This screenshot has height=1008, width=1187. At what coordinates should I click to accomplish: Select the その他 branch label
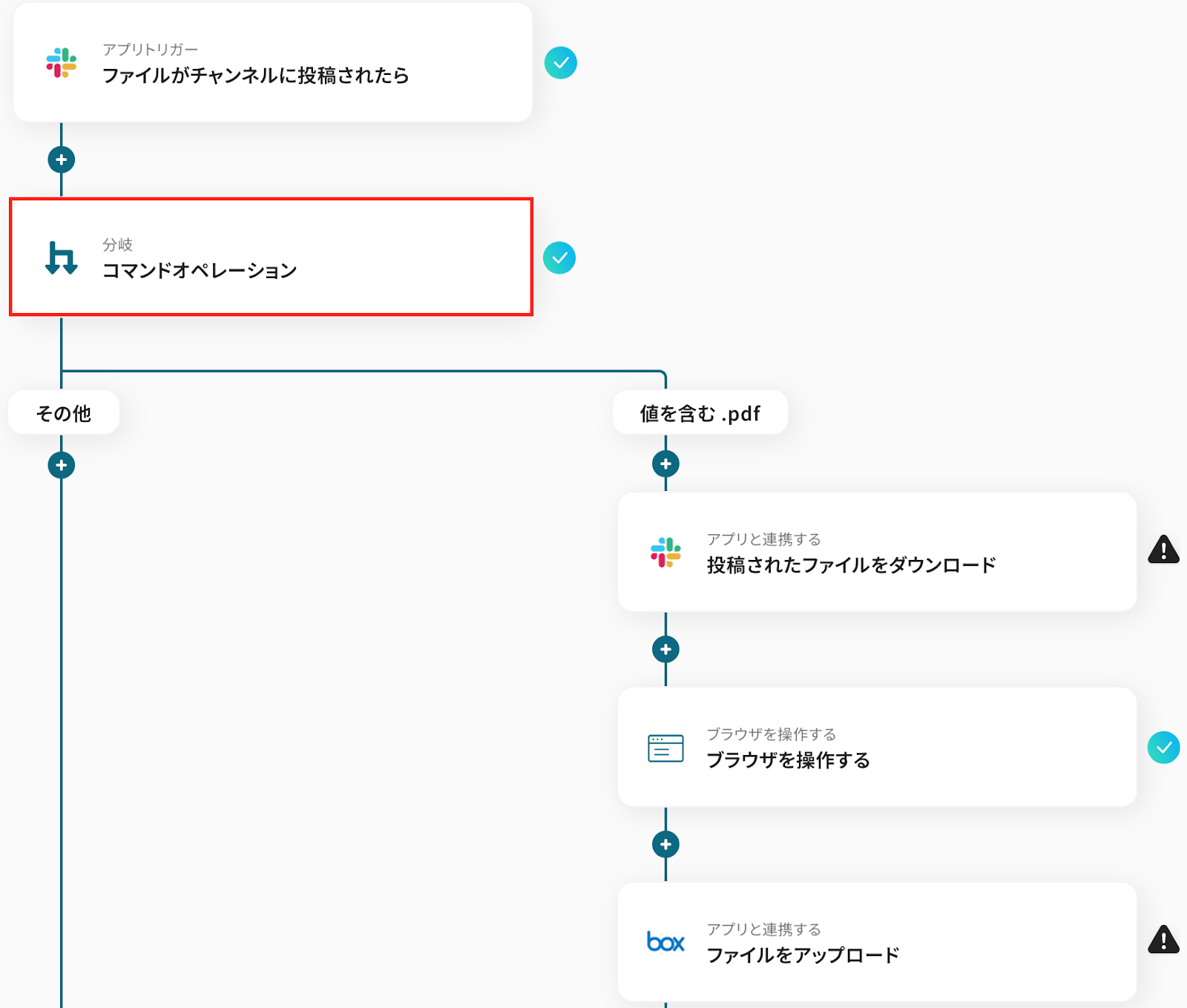64,413
